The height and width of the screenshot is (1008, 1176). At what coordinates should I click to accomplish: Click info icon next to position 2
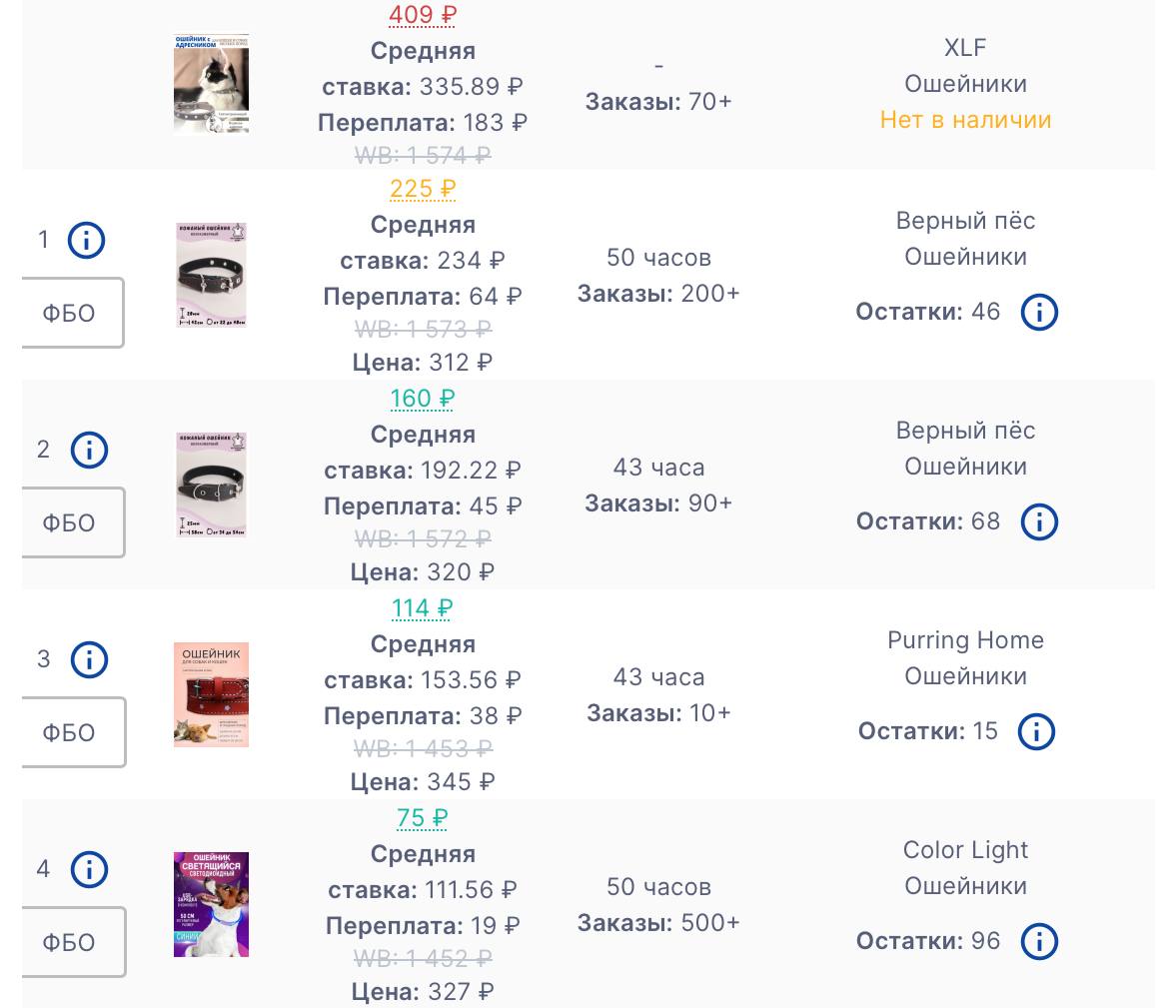(x=89, y=451)
